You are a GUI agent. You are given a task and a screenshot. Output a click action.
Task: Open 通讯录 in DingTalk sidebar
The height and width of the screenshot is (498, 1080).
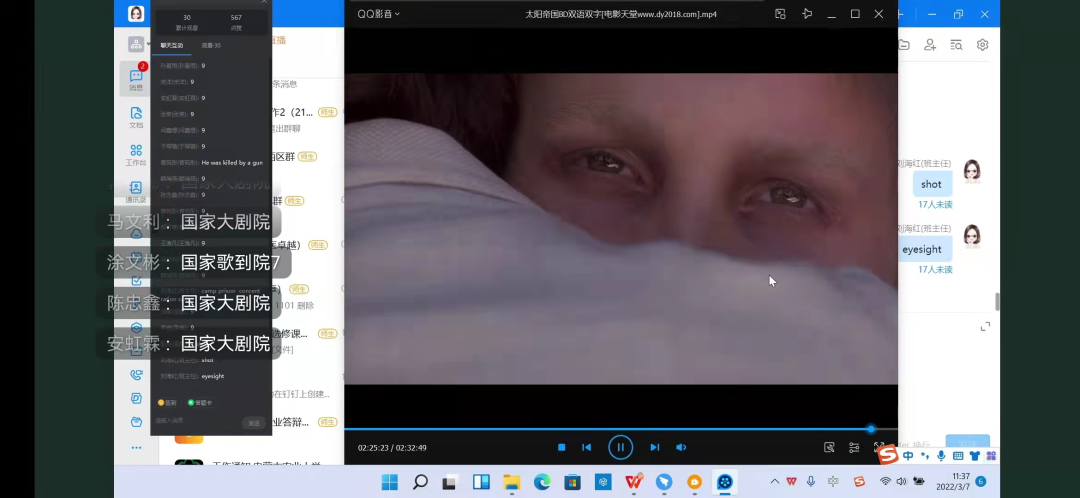136,192
